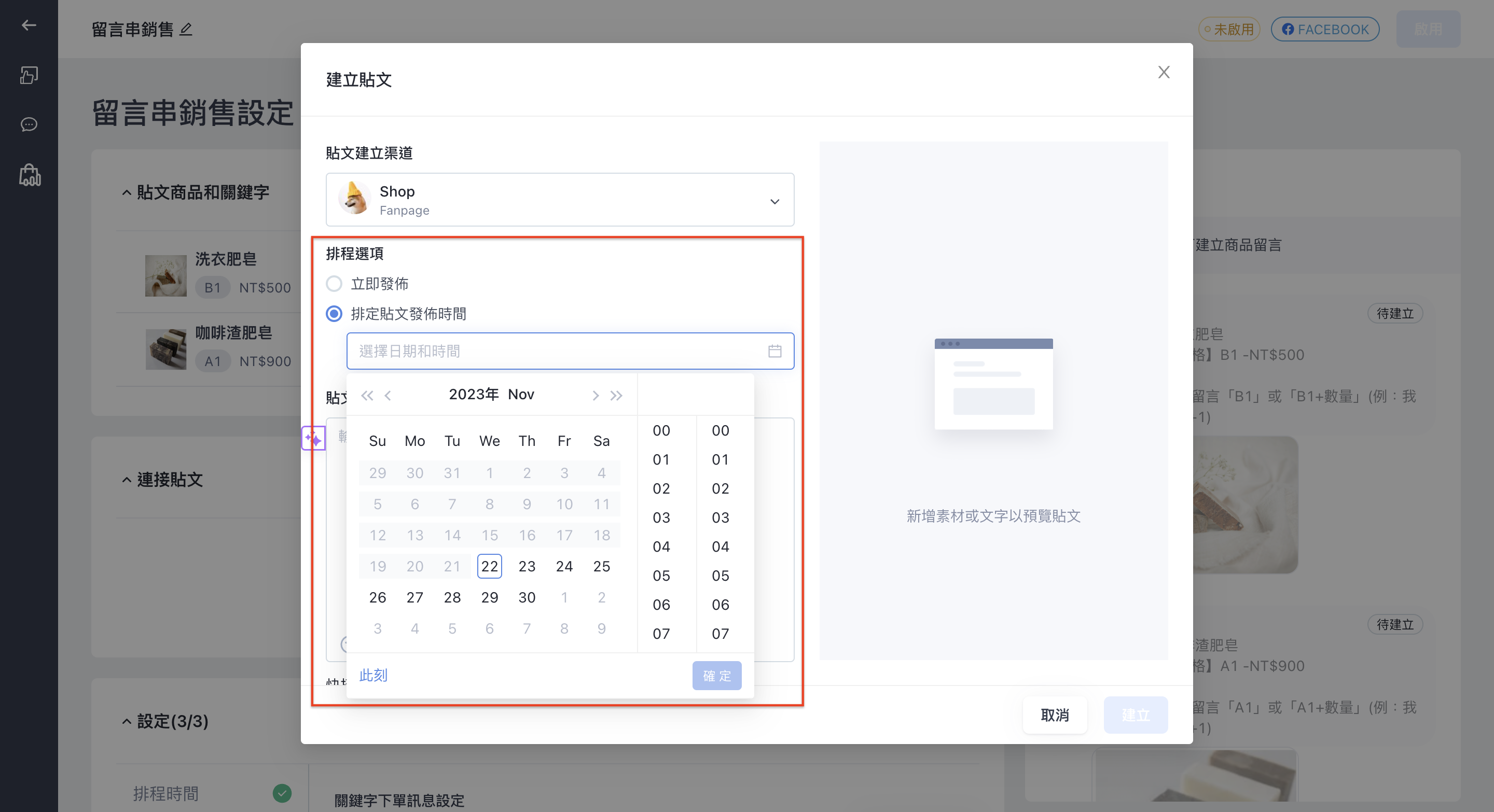Click the AI sparkle icon beside post text
This screenshot has width=1494, height=812.
pos(313,438)
